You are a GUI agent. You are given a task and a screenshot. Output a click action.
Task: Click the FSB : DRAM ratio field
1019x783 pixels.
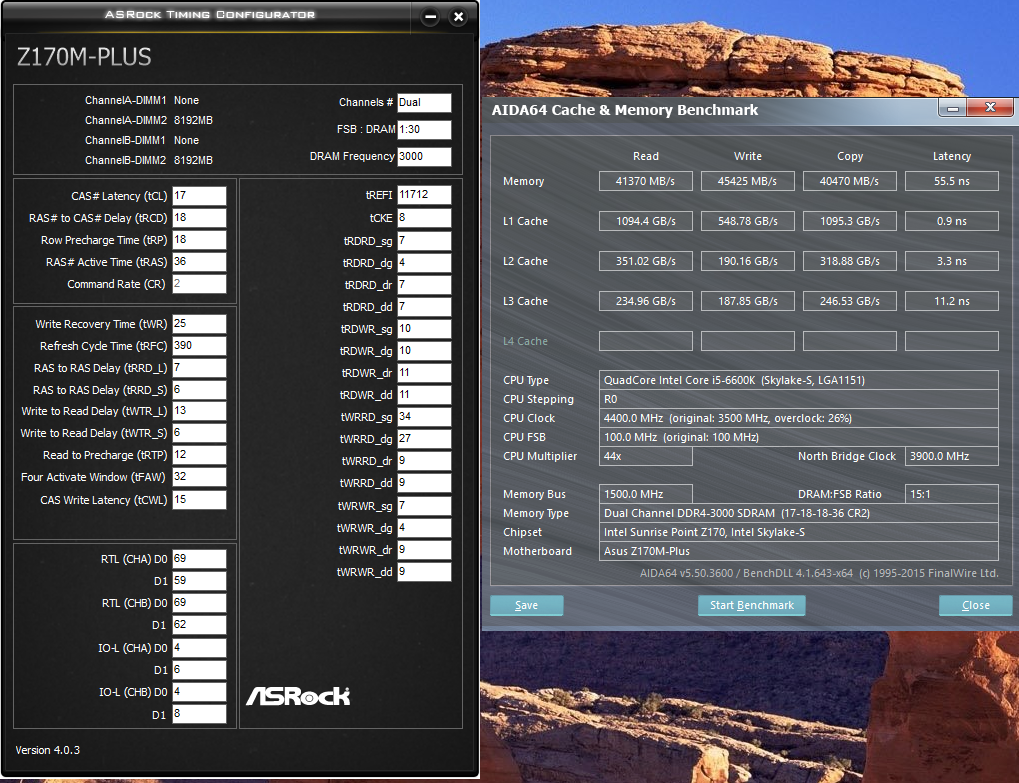coord(424,129)
